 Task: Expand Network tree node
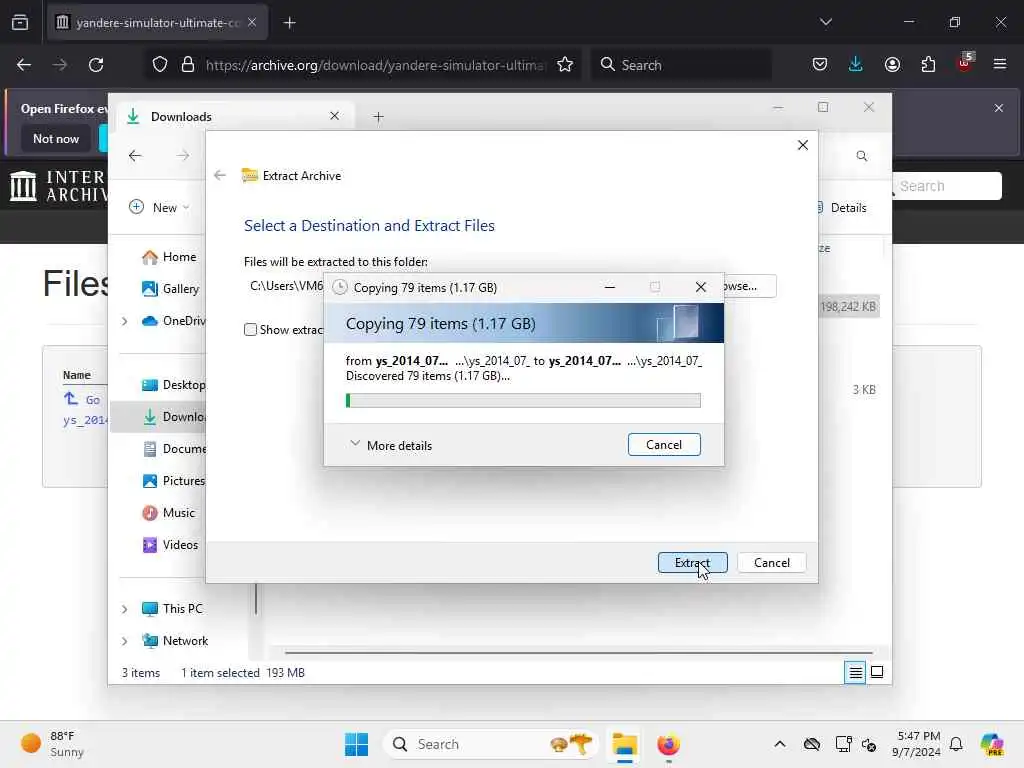click(x=125, y=641)
